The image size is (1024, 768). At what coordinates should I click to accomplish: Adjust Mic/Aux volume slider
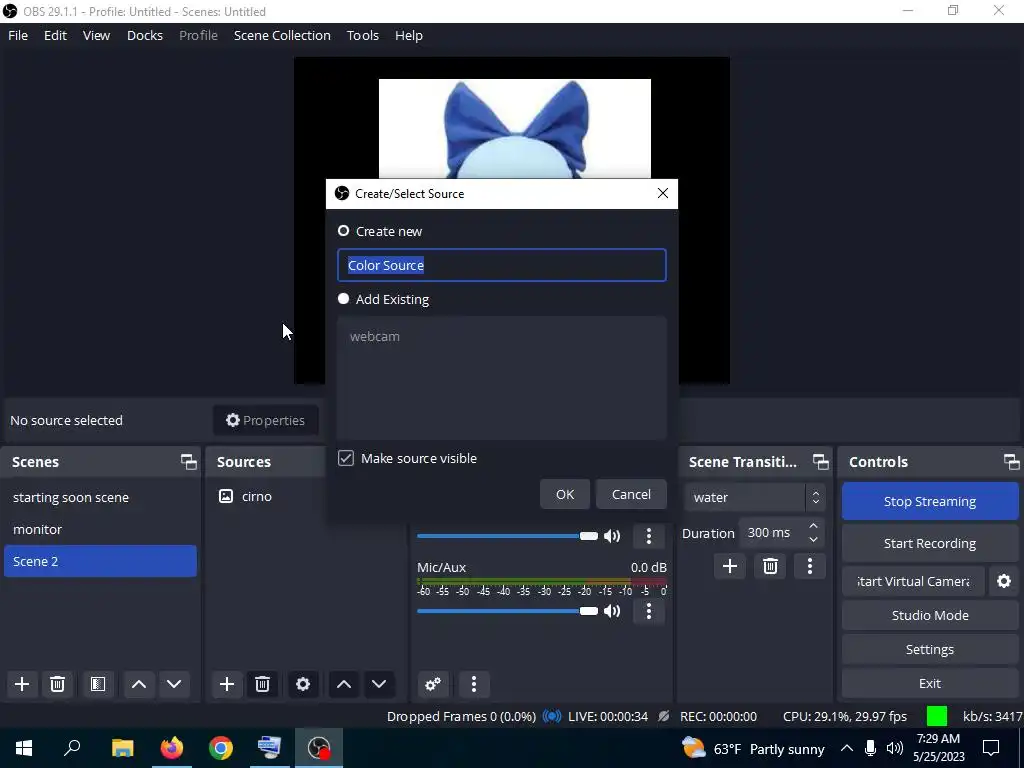[507, 611]
